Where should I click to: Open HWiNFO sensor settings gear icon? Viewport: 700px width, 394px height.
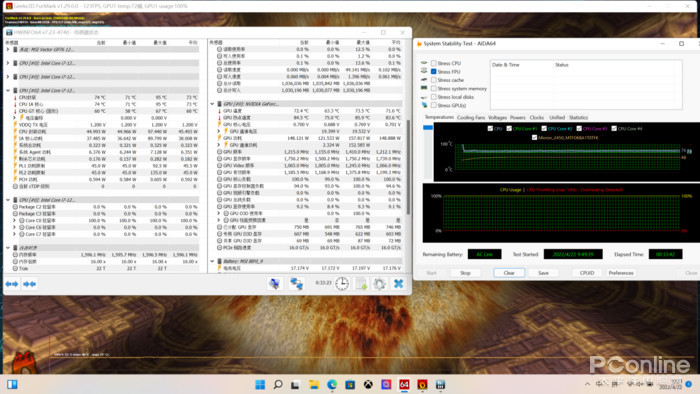point(379,283)
